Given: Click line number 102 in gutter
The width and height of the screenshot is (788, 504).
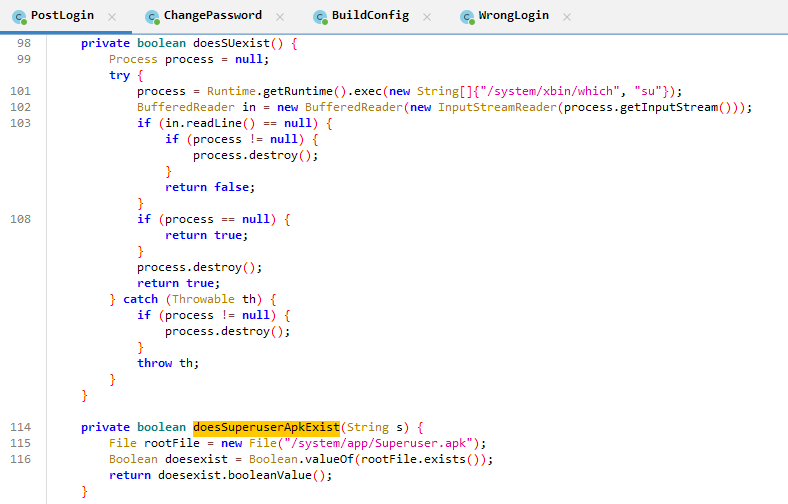Looking at the screenshot, I should point(21,108).
